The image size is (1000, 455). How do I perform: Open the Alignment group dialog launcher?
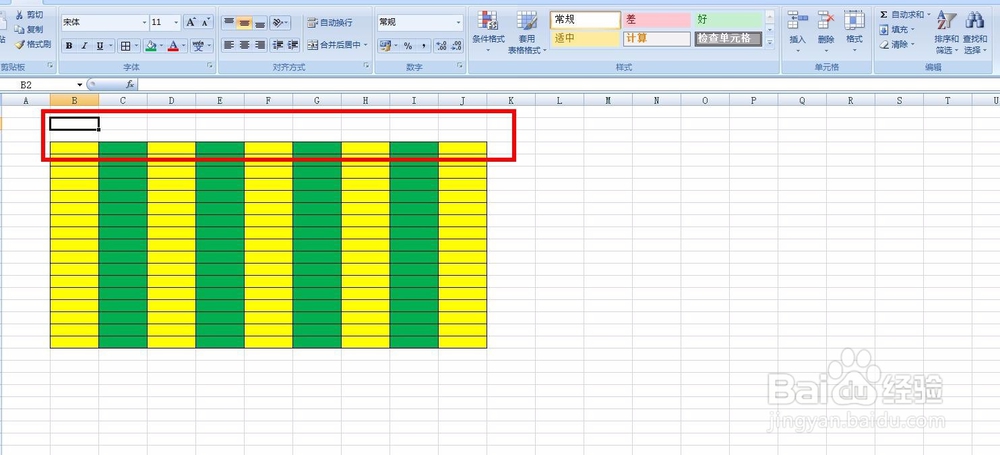[x=367, y=66]
